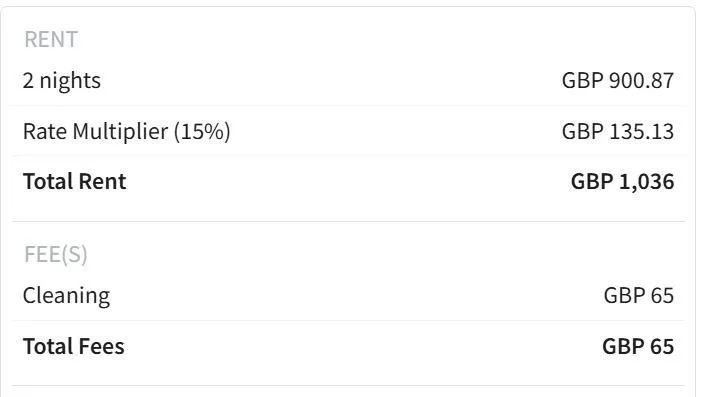Select the Rate Multiplier (15%) label
This screenshot has height=397, width=728.
126,131
